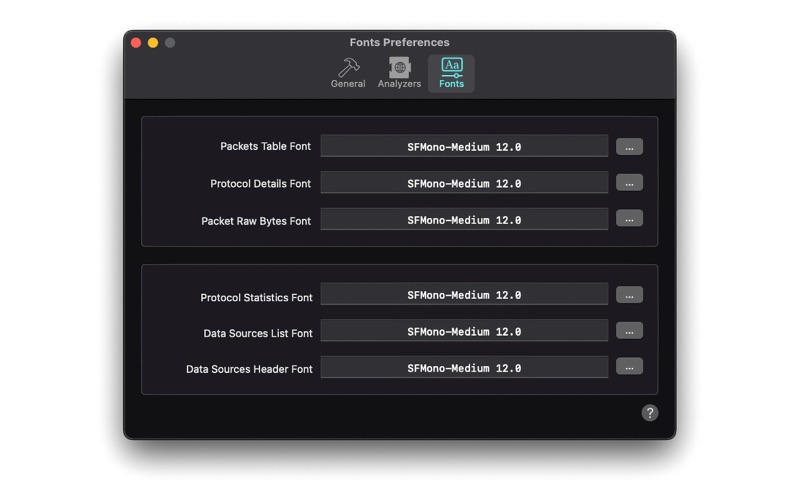Click the Data Sources Header Font value field
Image resolution: width=800 pixels, height=500 pixels.
click(x=464, y=367)
